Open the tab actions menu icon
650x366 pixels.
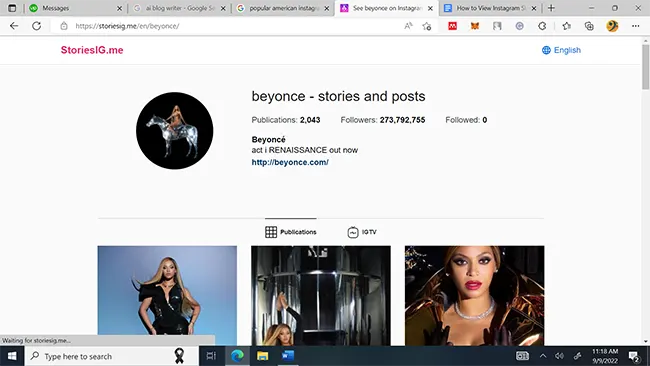pos(12,8)
